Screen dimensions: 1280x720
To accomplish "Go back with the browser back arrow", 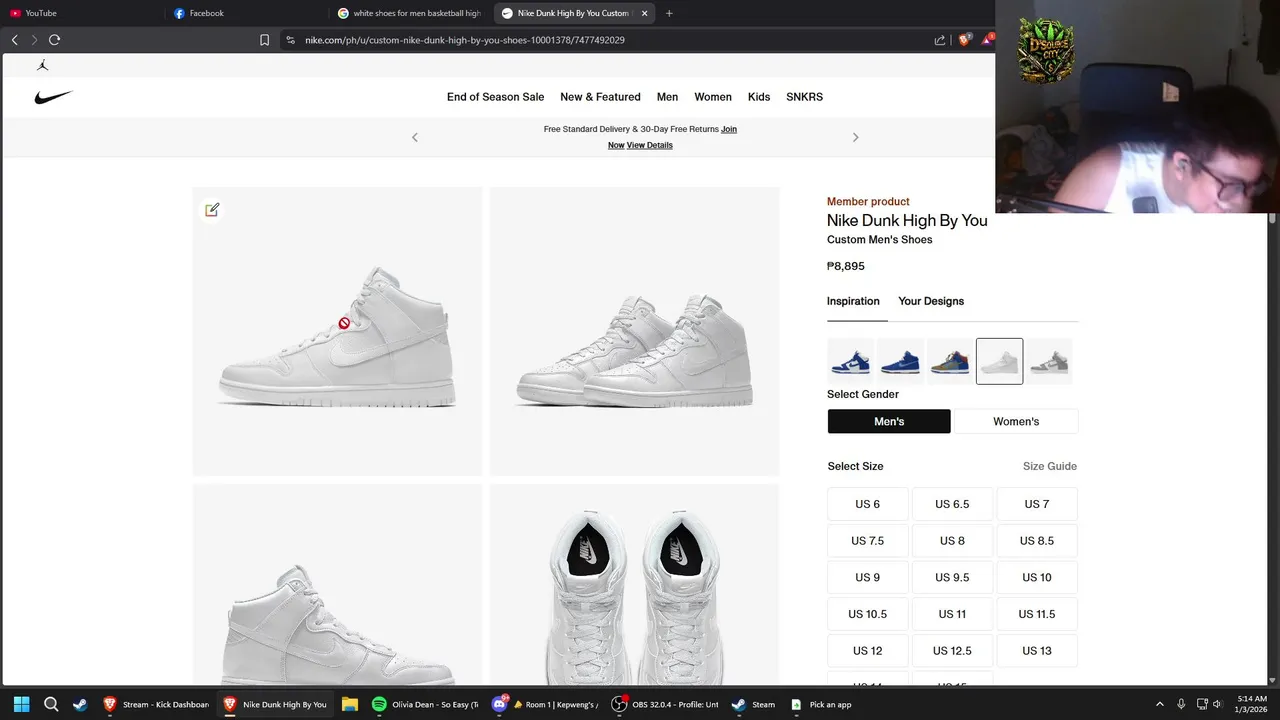I will [15, 40].
